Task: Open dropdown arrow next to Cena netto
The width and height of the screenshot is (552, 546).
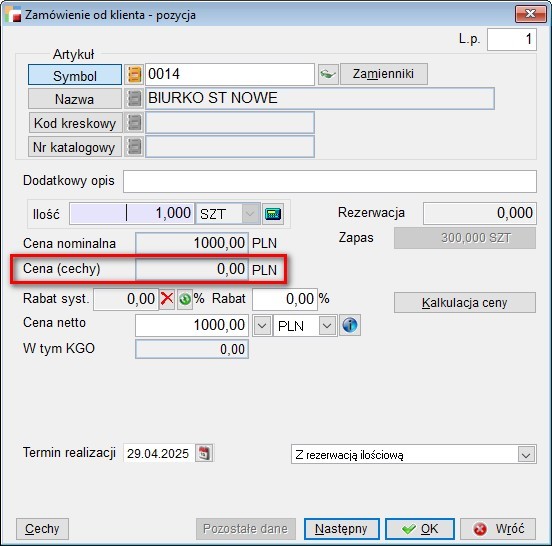Action: pos(262,326)
